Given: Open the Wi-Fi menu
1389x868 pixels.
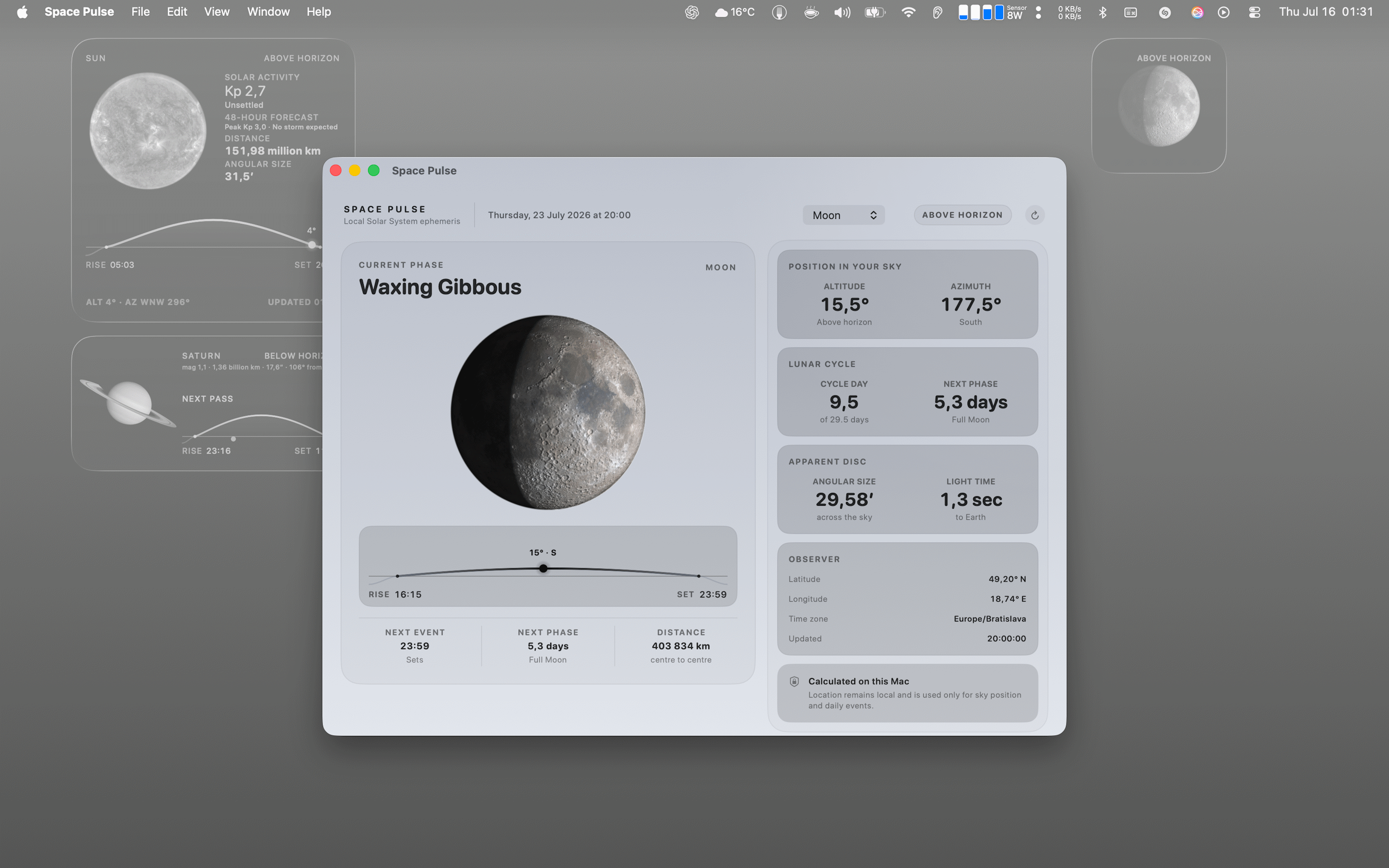Looking at the screenshot, I should (908, 12).
